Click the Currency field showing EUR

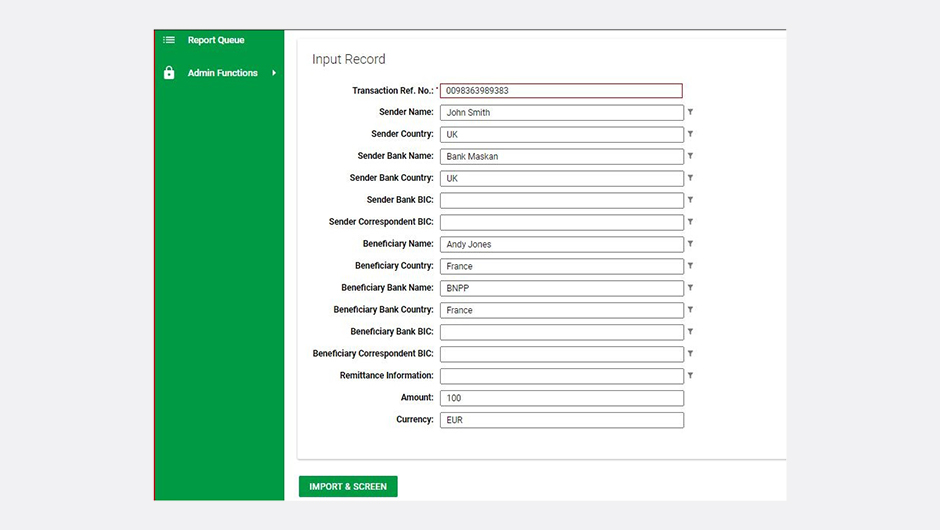[562, 420]
